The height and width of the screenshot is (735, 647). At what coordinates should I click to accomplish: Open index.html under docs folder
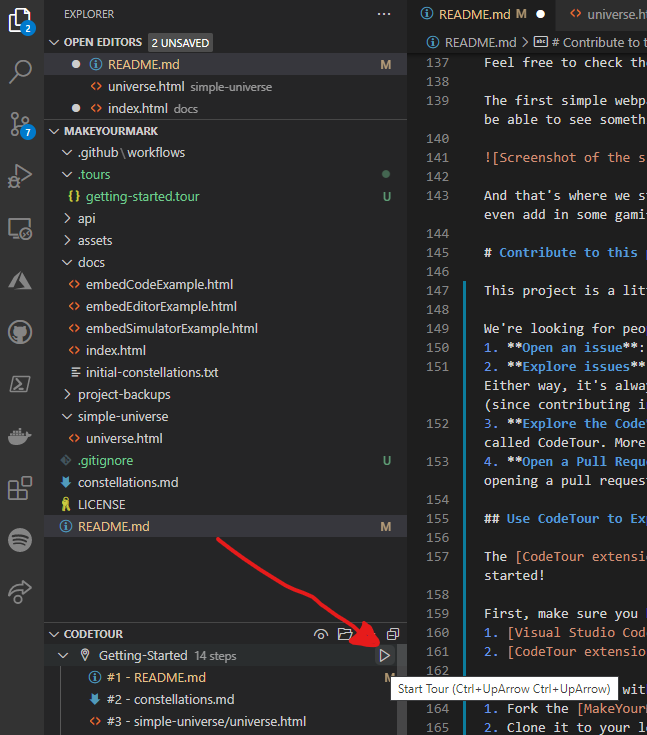(226, 351)
